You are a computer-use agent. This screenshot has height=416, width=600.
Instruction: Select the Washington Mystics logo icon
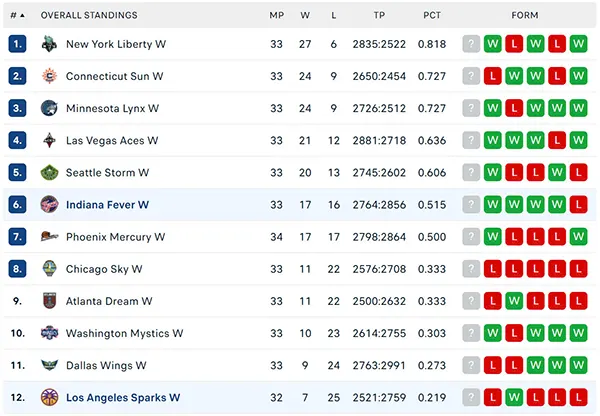[x=49, y=333]
